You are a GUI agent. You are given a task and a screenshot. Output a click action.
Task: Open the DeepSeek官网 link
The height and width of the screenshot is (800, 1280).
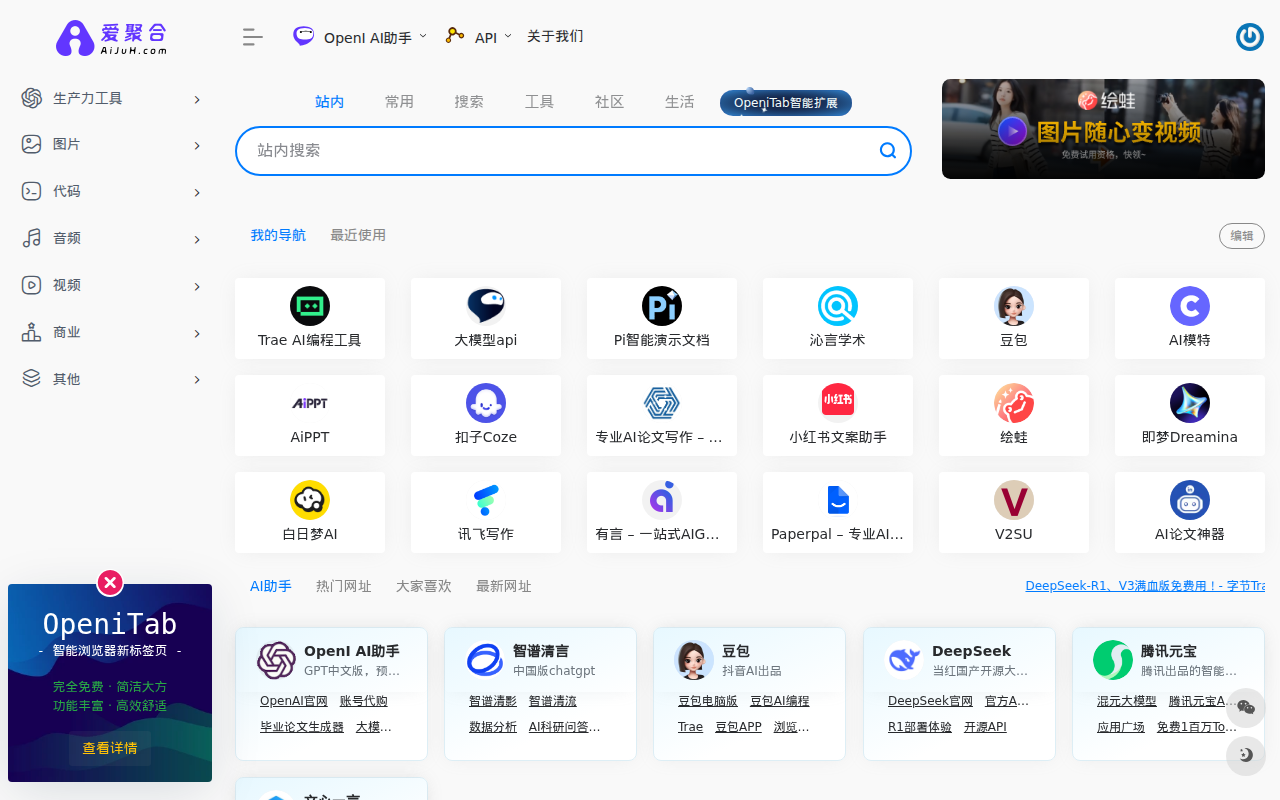tap(930, 701)
